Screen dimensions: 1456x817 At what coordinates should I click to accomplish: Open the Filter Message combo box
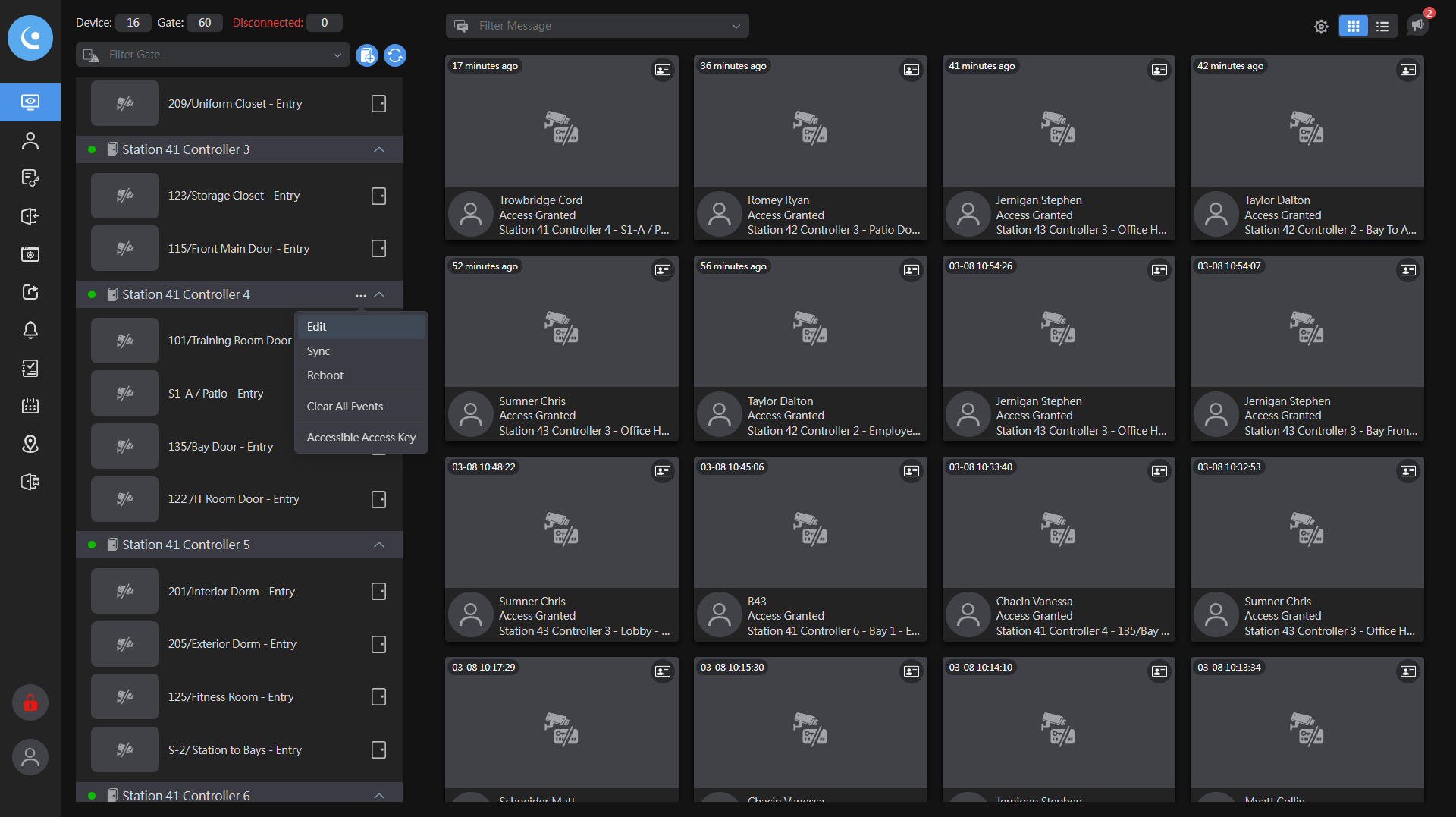[598, 26]
